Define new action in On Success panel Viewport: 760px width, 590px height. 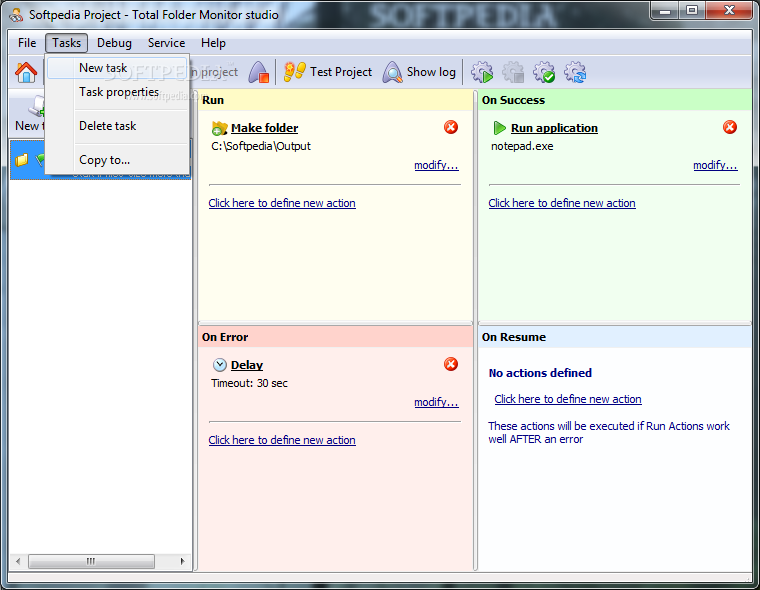coord(562,203)
